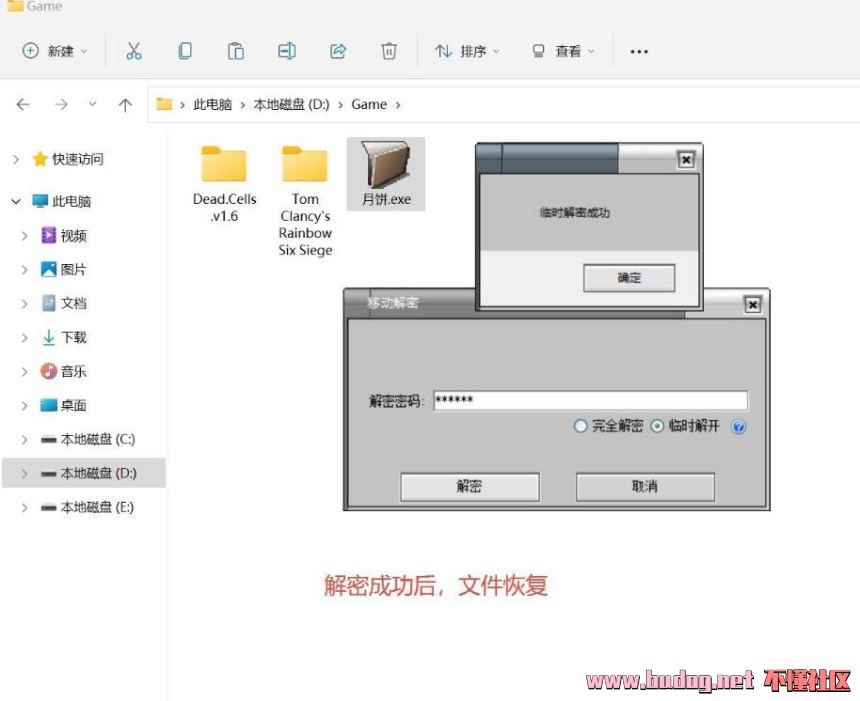Expand the 快速访问 tree node
This screenshot has height=701, width=860.
pos(16,159)
